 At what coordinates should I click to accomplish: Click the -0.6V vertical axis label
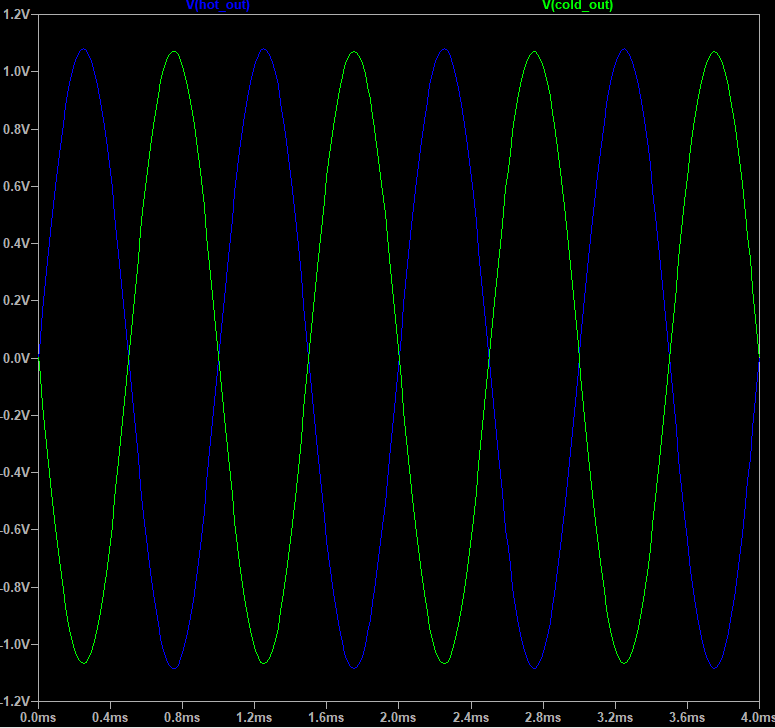pyautogui.click(x=15, y=530)
